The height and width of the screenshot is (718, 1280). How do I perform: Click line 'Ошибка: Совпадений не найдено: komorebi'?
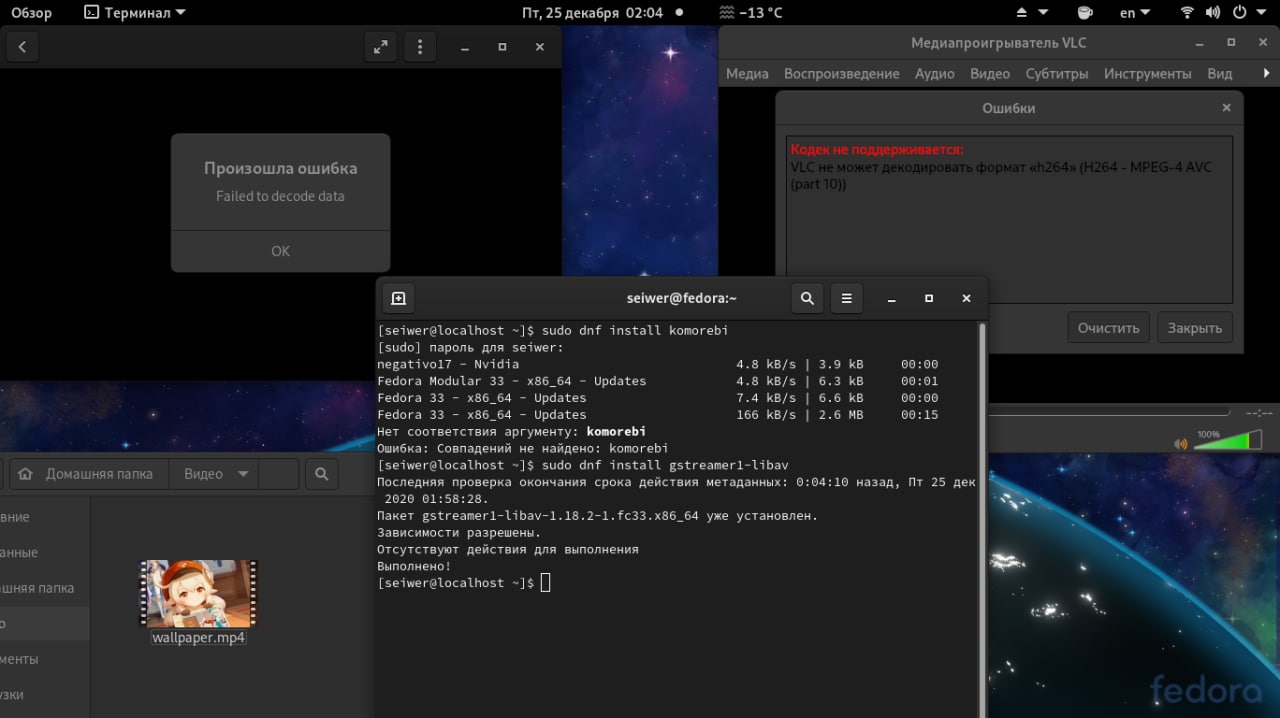(522, 449)
